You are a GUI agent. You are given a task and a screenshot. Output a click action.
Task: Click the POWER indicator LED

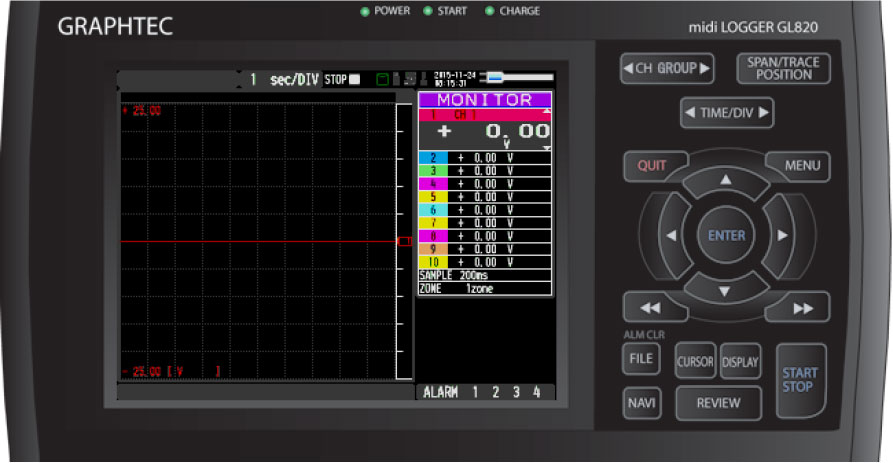point(365,11)
